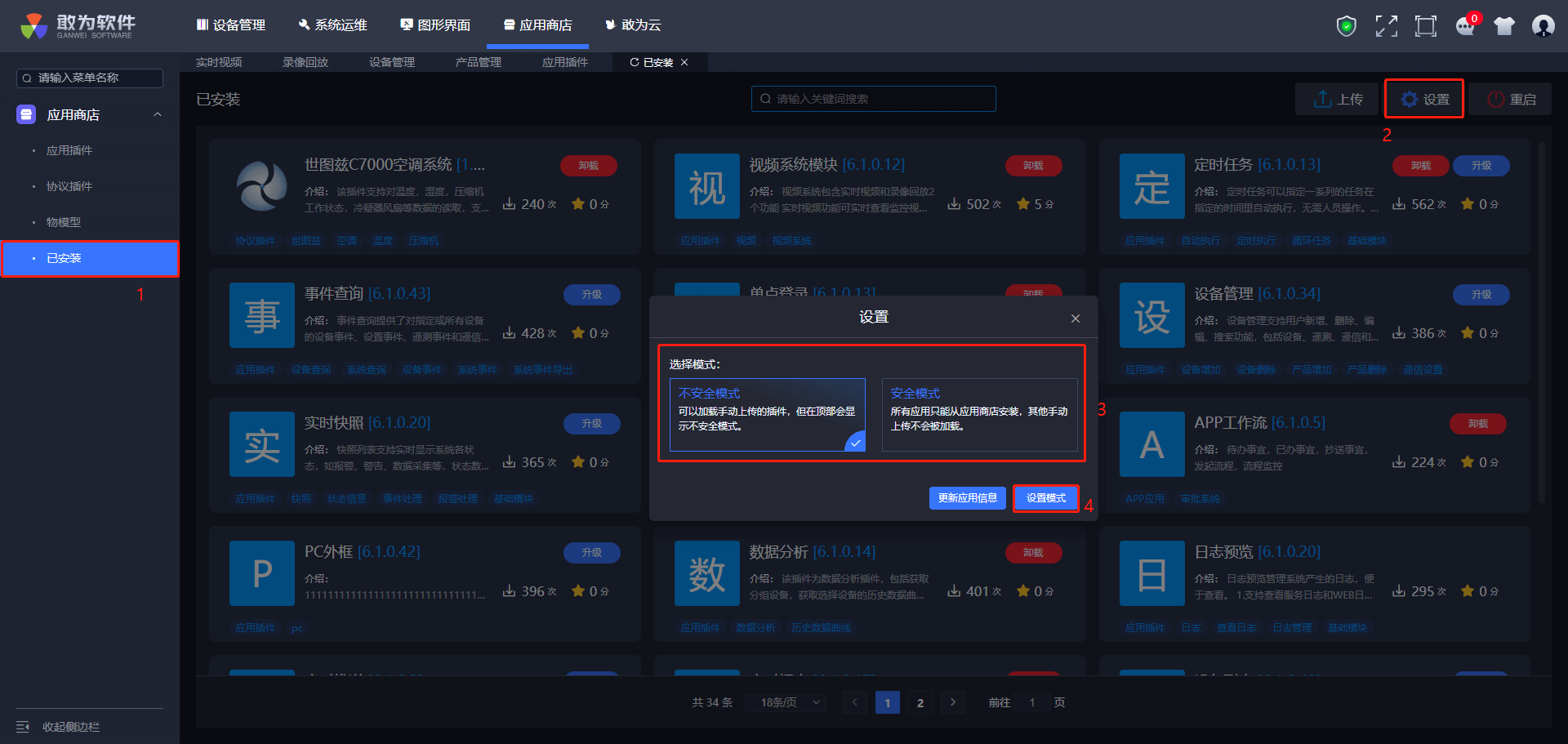Click the 历史数据曲线 tag on 数据分析
The height and width of the screenshot is (744, 1568).
(822, 628)
